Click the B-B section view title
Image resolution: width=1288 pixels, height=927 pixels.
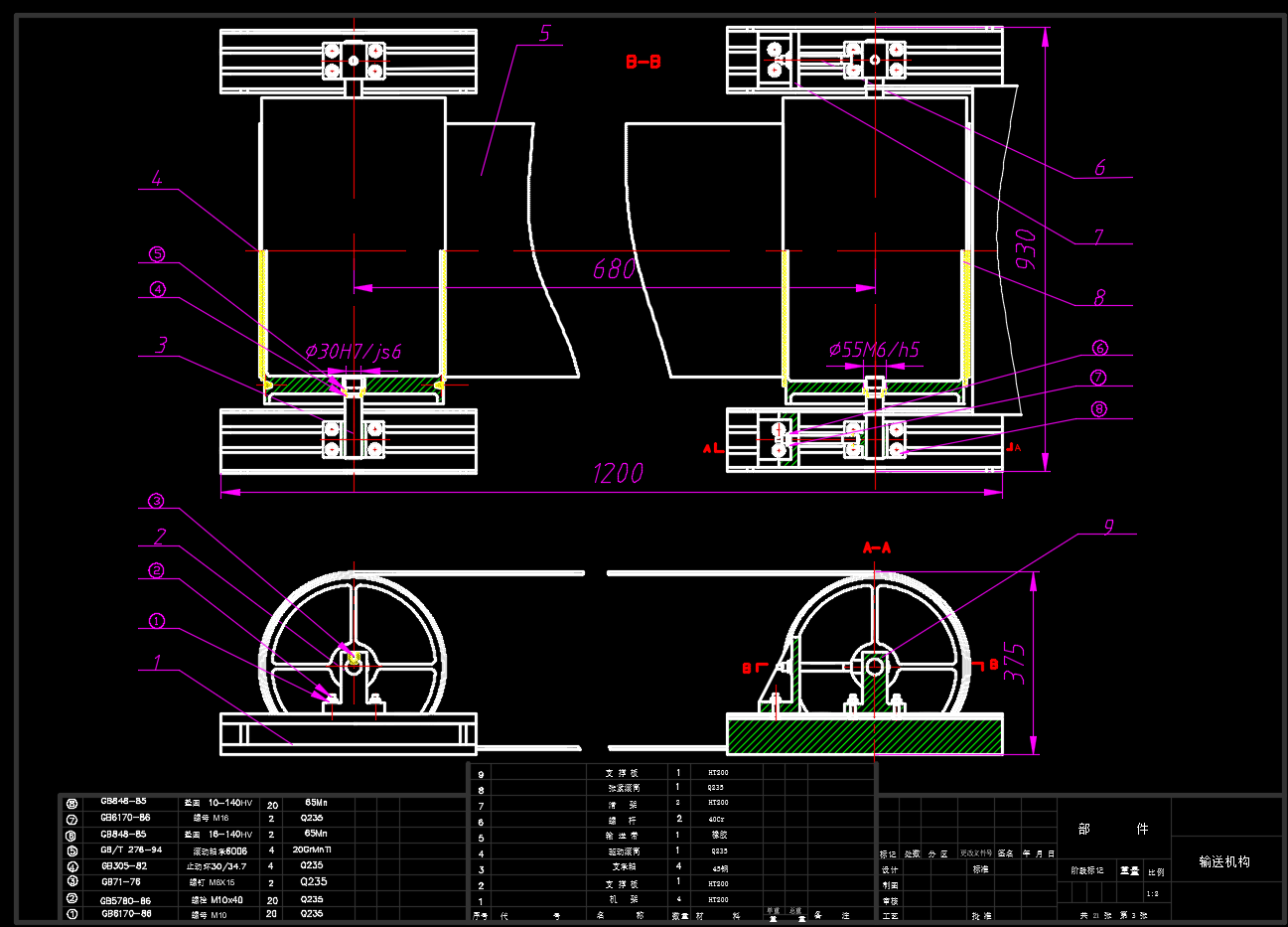pos(644,63)
